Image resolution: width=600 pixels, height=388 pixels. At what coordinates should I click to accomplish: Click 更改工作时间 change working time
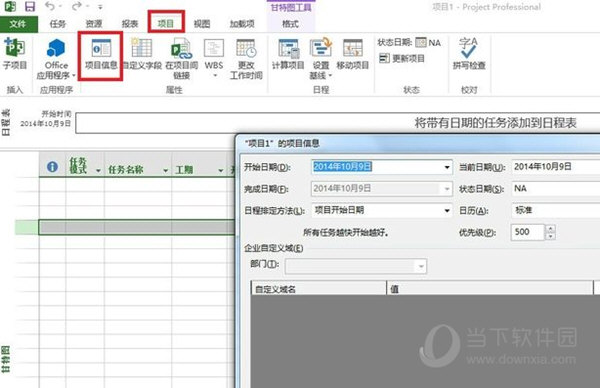pos(246,58)
